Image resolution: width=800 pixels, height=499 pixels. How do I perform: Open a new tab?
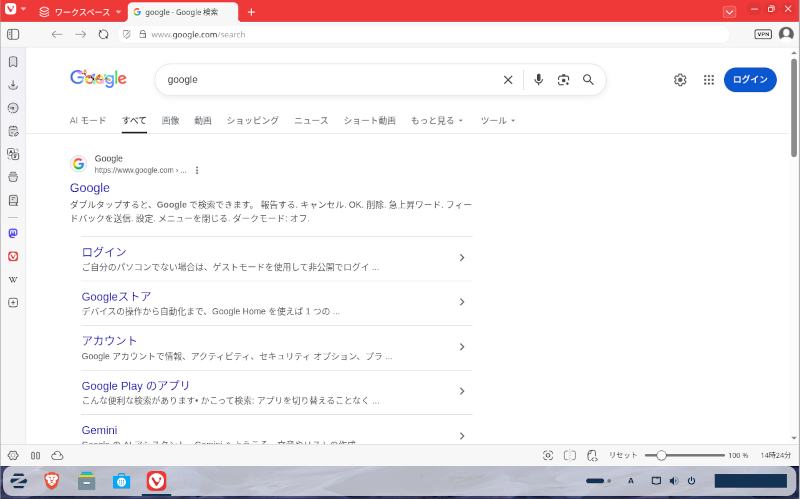coord(251,12)
